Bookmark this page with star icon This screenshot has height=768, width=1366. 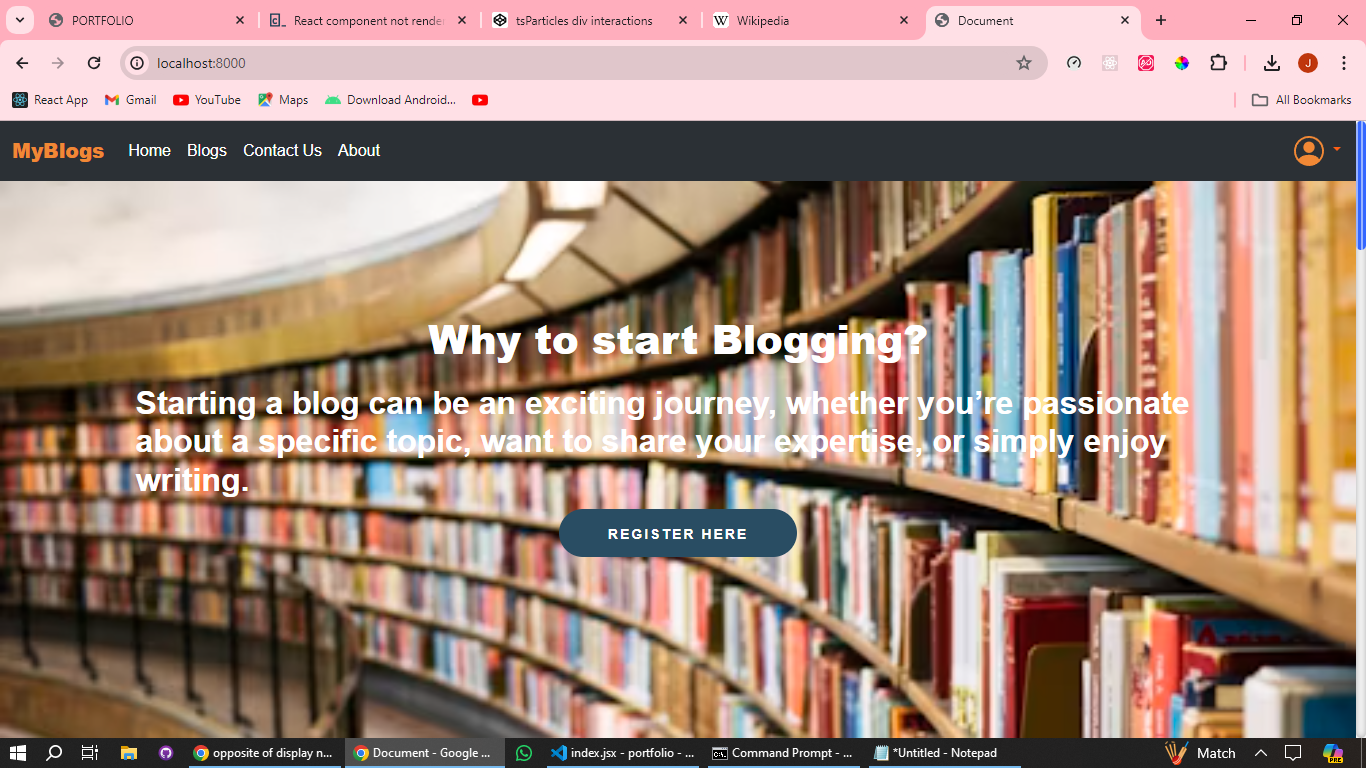[1023, 63]
